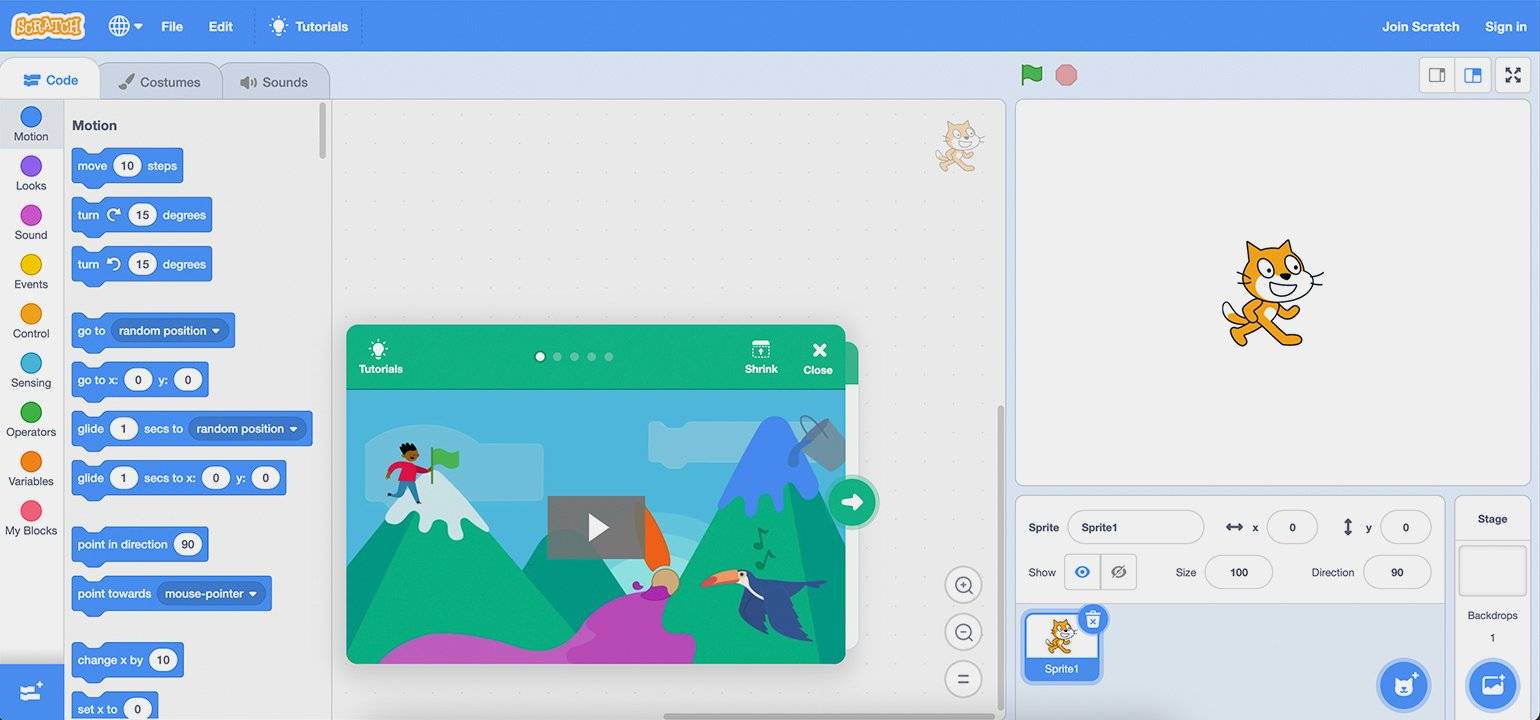This screenshot has width=1540, height=720.
Task: Close the tutorial card
Action: coord(818,358)
